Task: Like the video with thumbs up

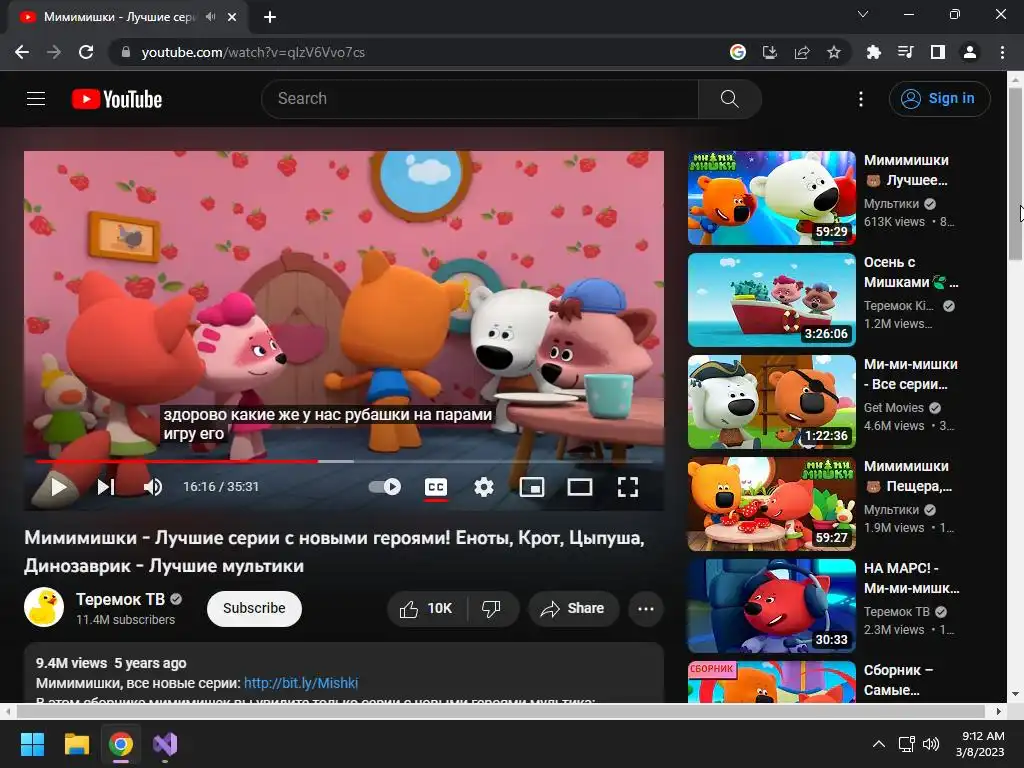Action: click(x=426, y=609)
